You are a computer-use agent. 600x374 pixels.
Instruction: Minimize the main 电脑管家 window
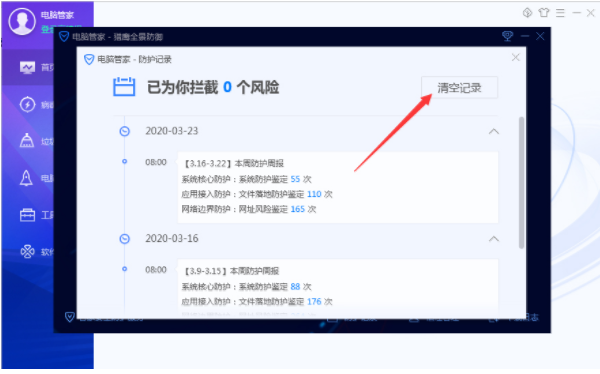coord(576,13)
